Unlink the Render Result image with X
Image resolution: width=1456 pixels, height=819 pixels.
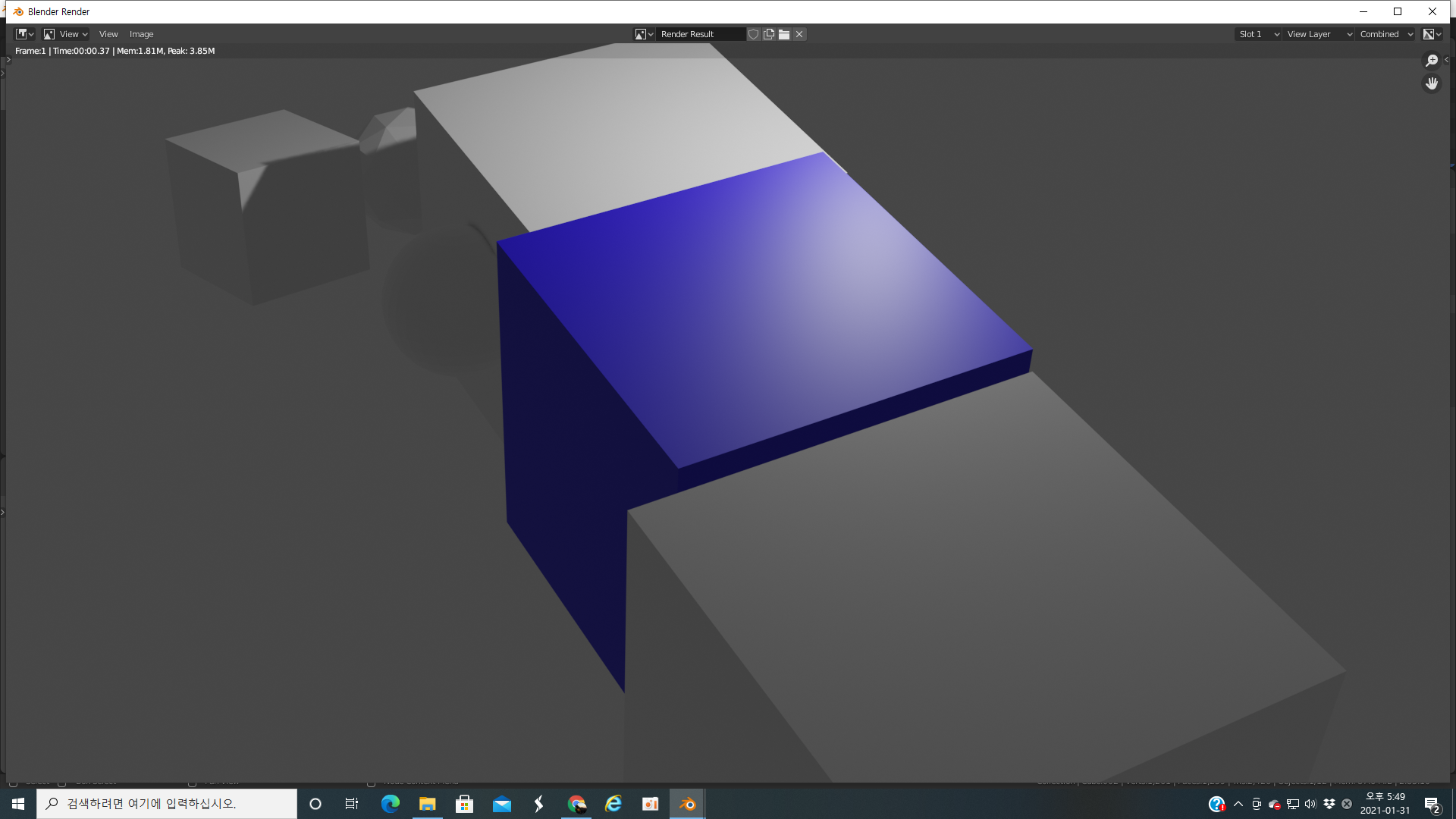tap(799, 34)
